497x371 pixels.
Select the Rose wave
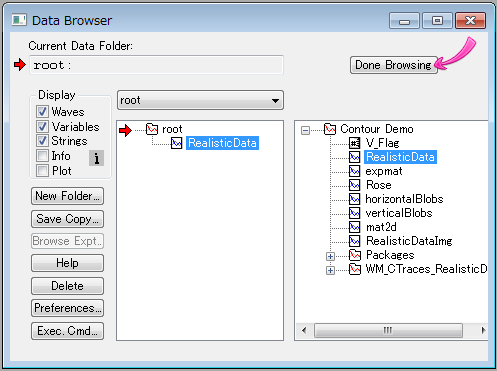pyautogui.click(x=379, y=185)
